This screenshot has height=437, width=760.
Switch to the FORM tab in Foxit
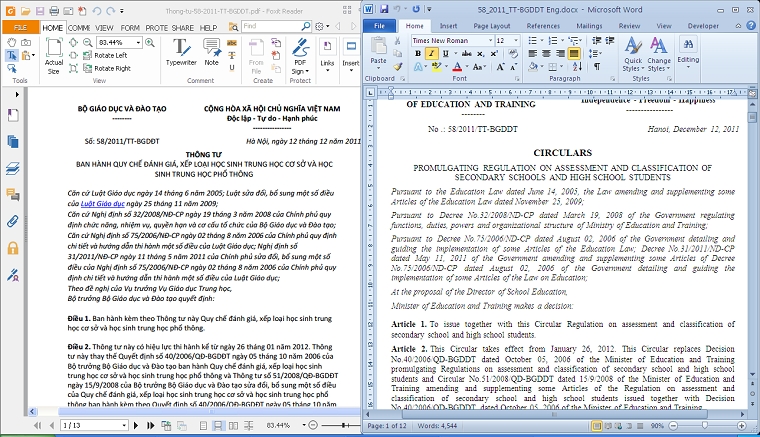tap(130, 28)
